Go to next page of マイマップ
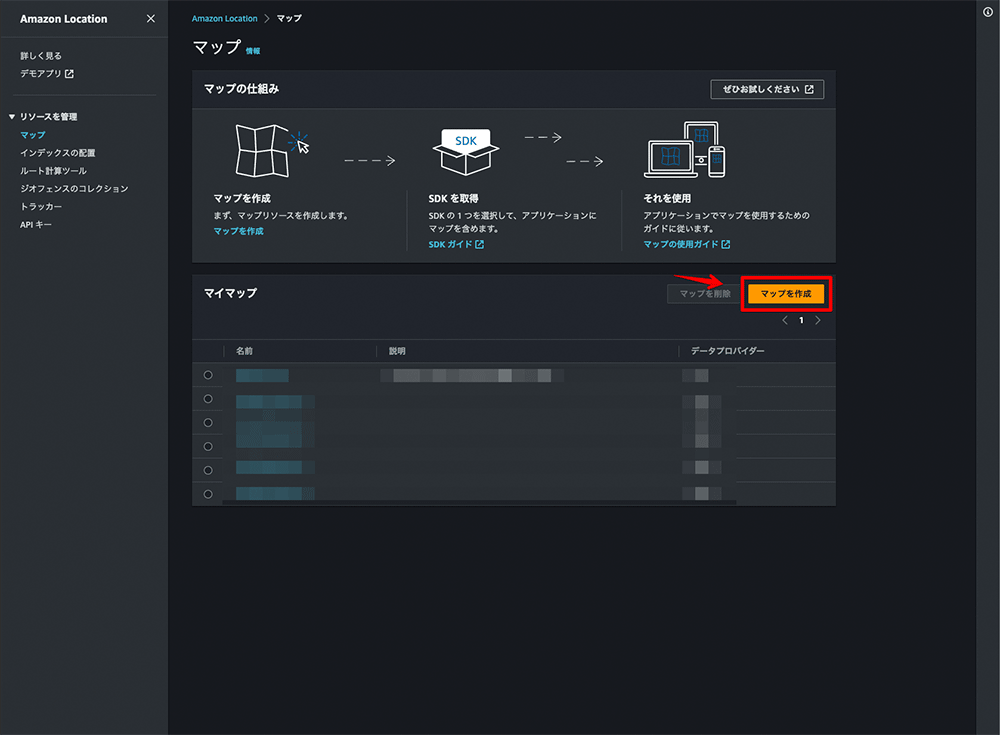 click(818, 320)
